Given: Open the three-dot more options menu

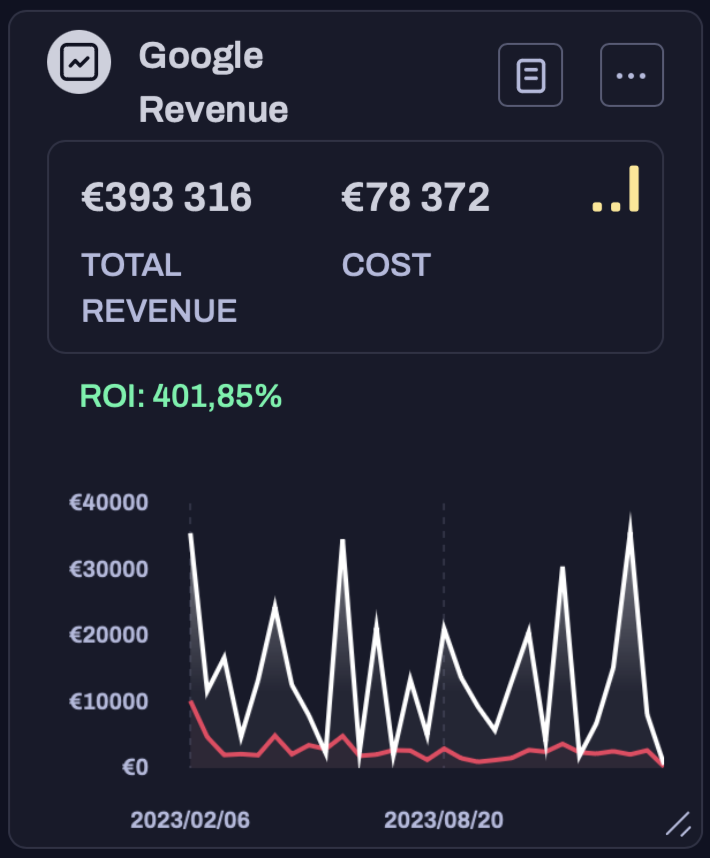Looking at the screenshot, I should click(631, 75).
